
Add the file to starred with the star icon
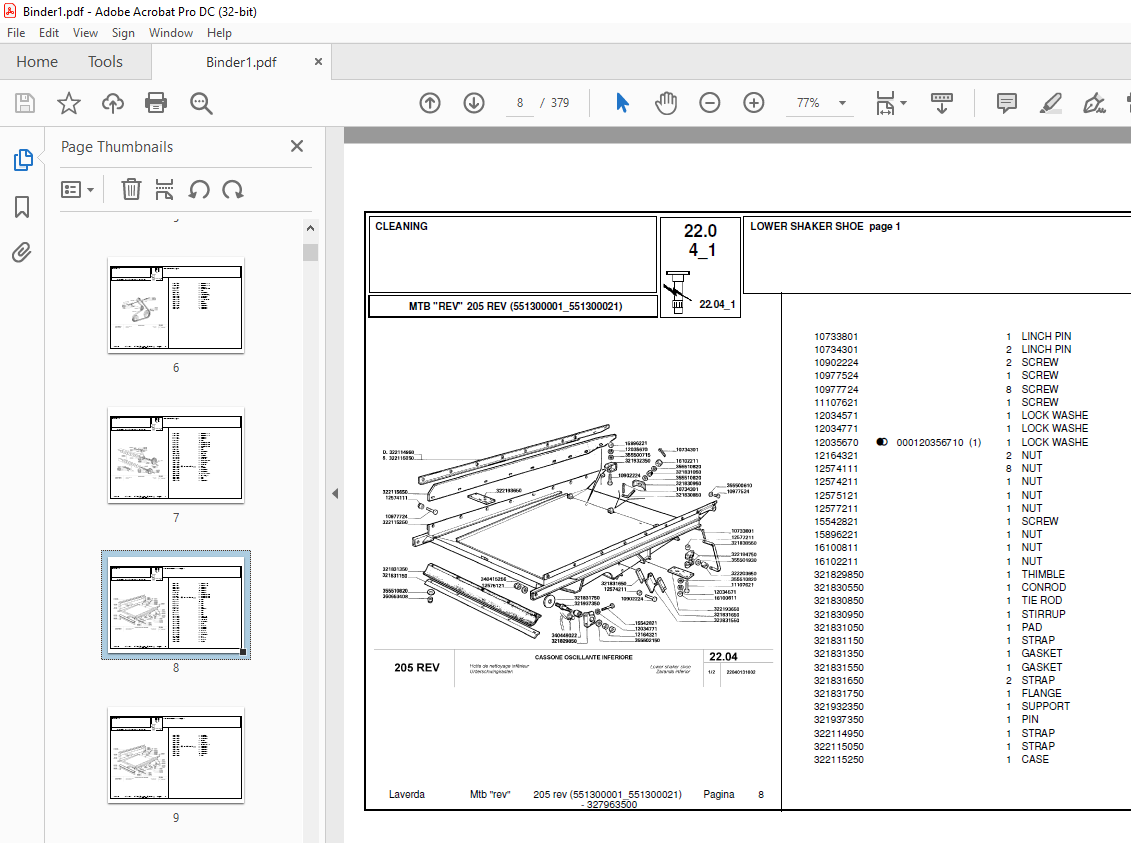click(x=69, y=103)
